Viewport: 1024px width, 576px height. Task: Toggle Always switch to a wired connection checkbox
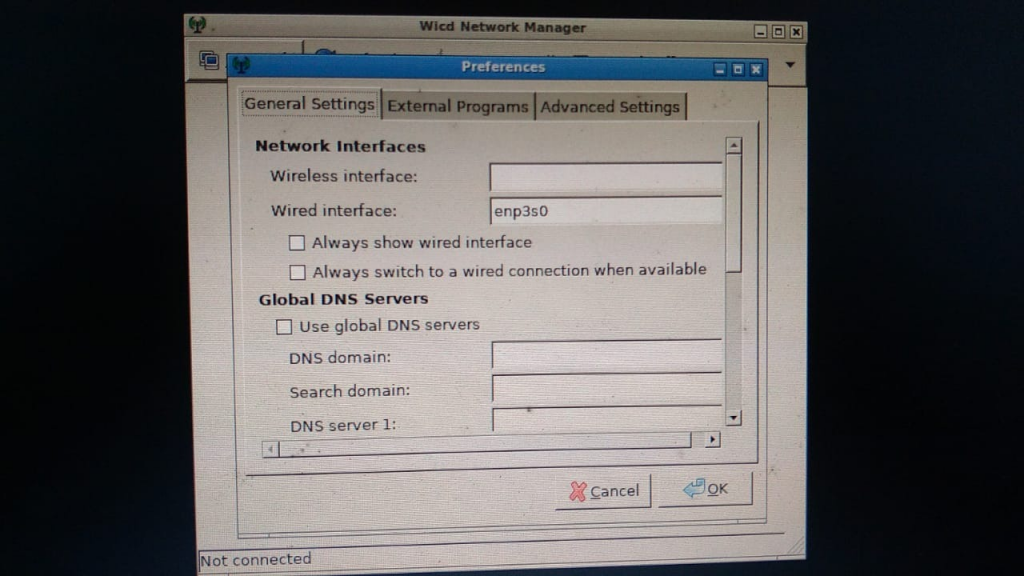[x=297, y=272]
